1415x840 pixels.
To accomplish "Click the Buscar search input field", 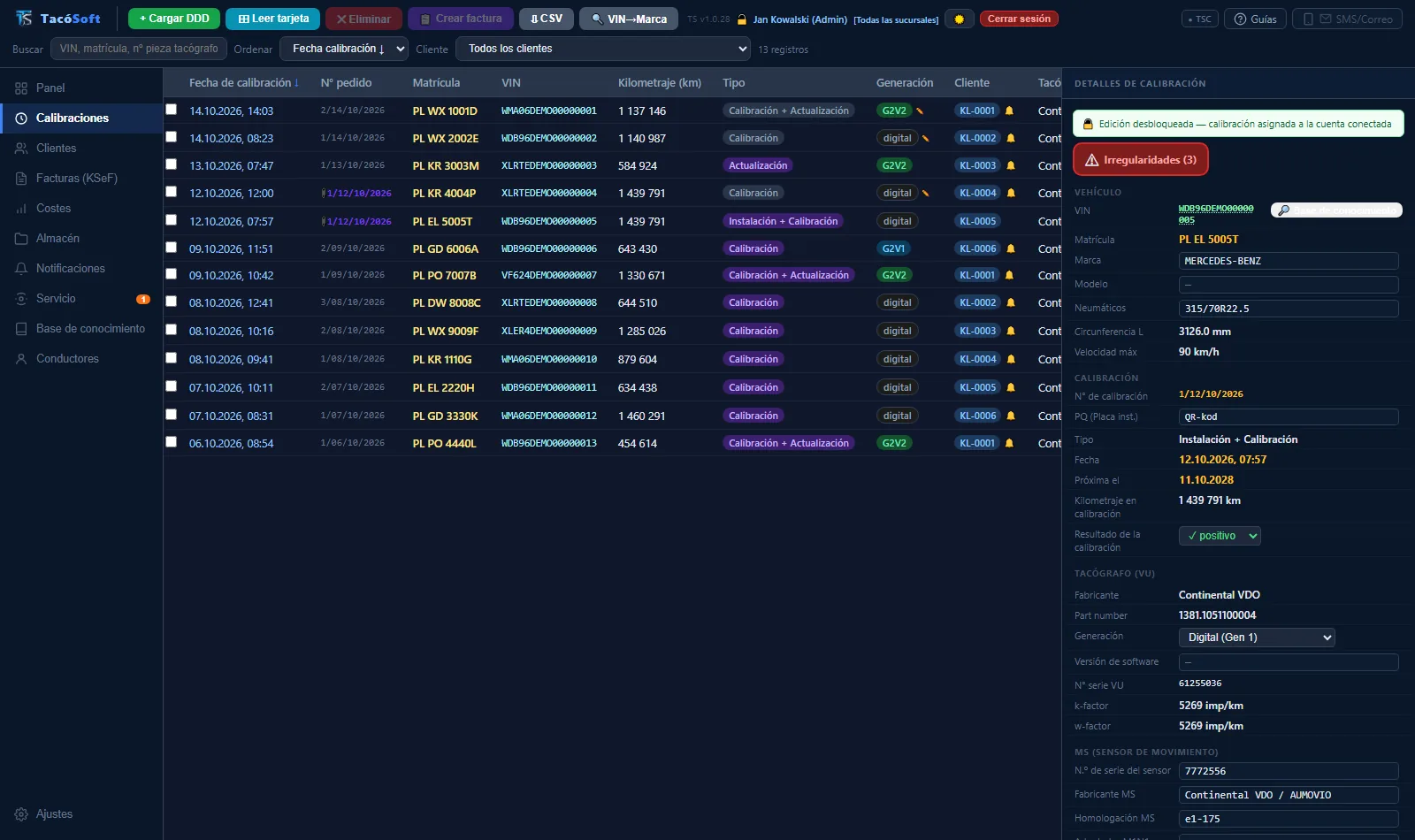I will coord(139,49).
